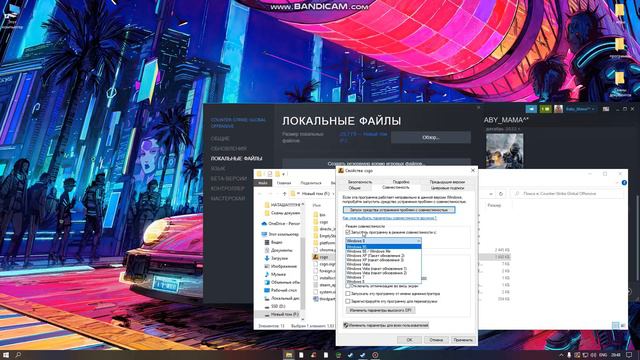This screenshot has width=640, height=360.
Task: Enable "Register this program for restart" checkbox
Action: (348, 301)
